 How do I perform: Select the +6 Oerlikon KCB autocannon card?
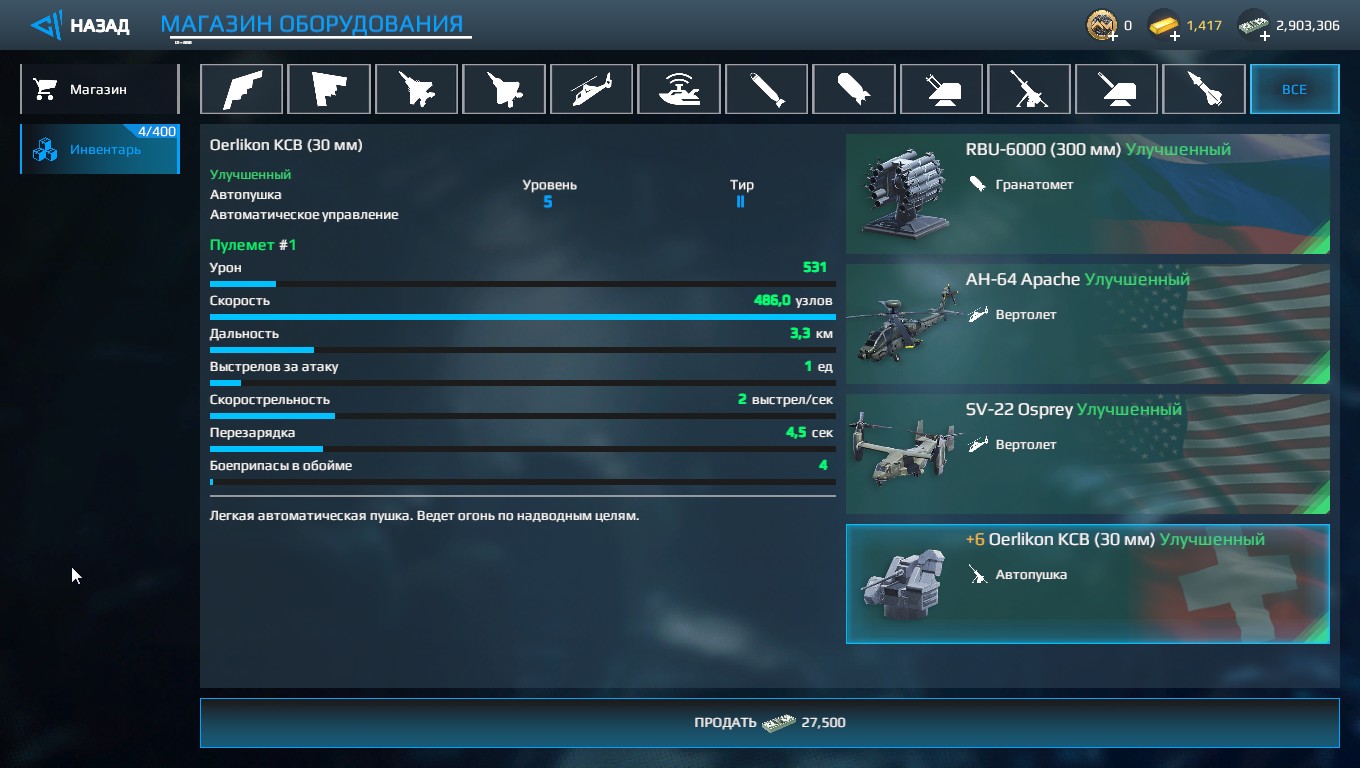coord(1088,583)
